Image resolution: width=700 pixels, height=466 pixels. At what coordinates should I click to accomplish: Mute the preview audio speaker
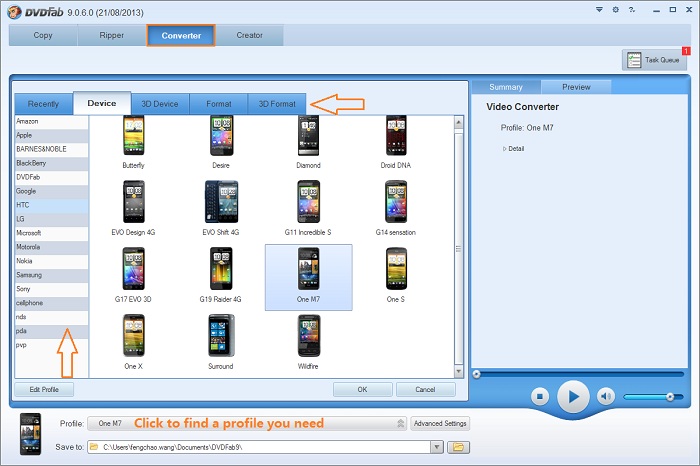[605, 396]
